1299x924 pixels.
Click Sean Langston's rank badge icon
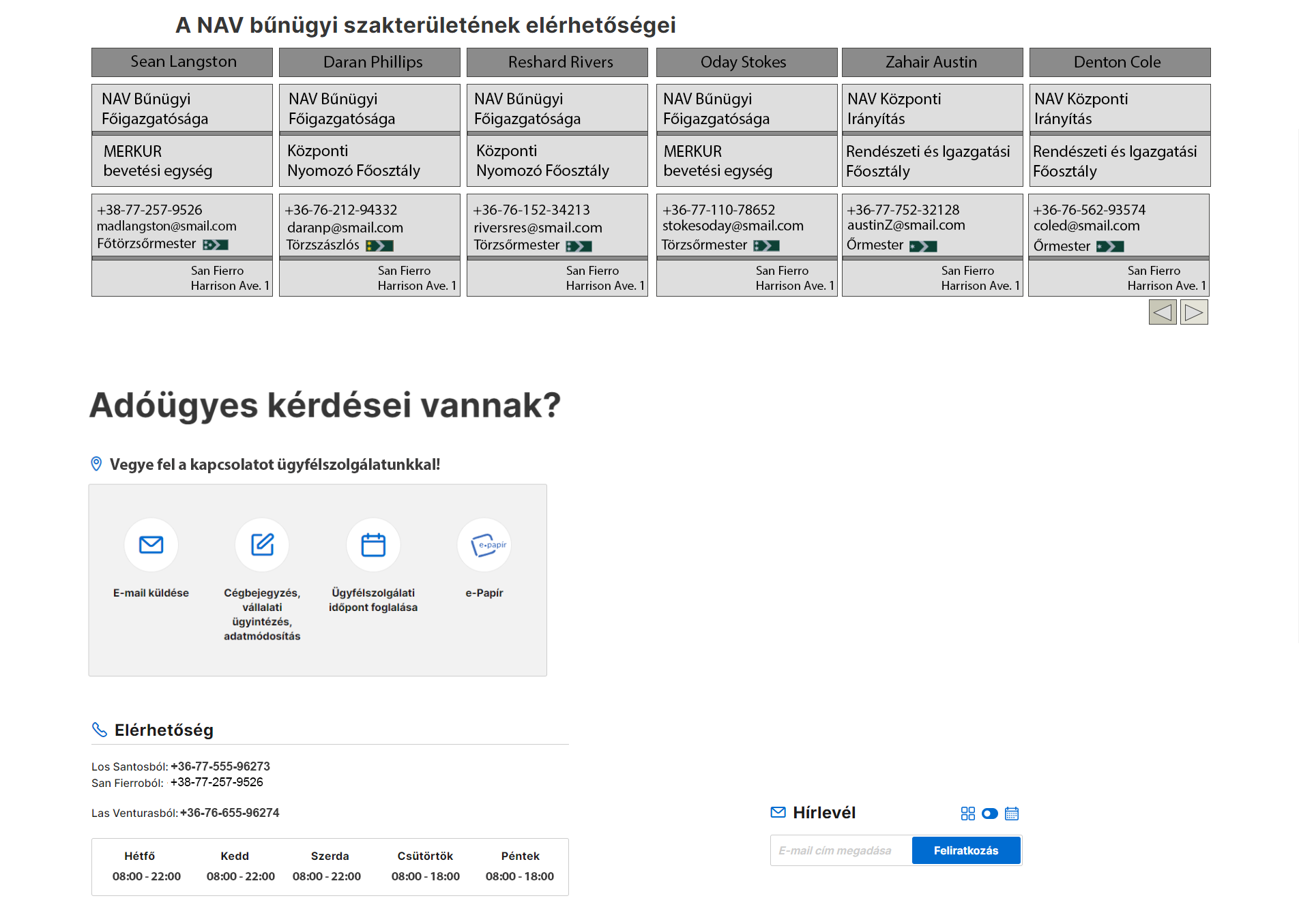pos(216,245)
